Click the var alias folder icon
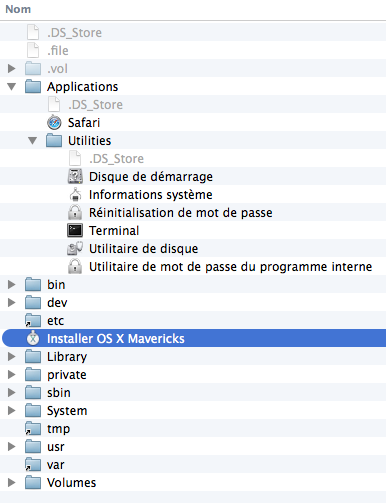 [x=33, y=465]
